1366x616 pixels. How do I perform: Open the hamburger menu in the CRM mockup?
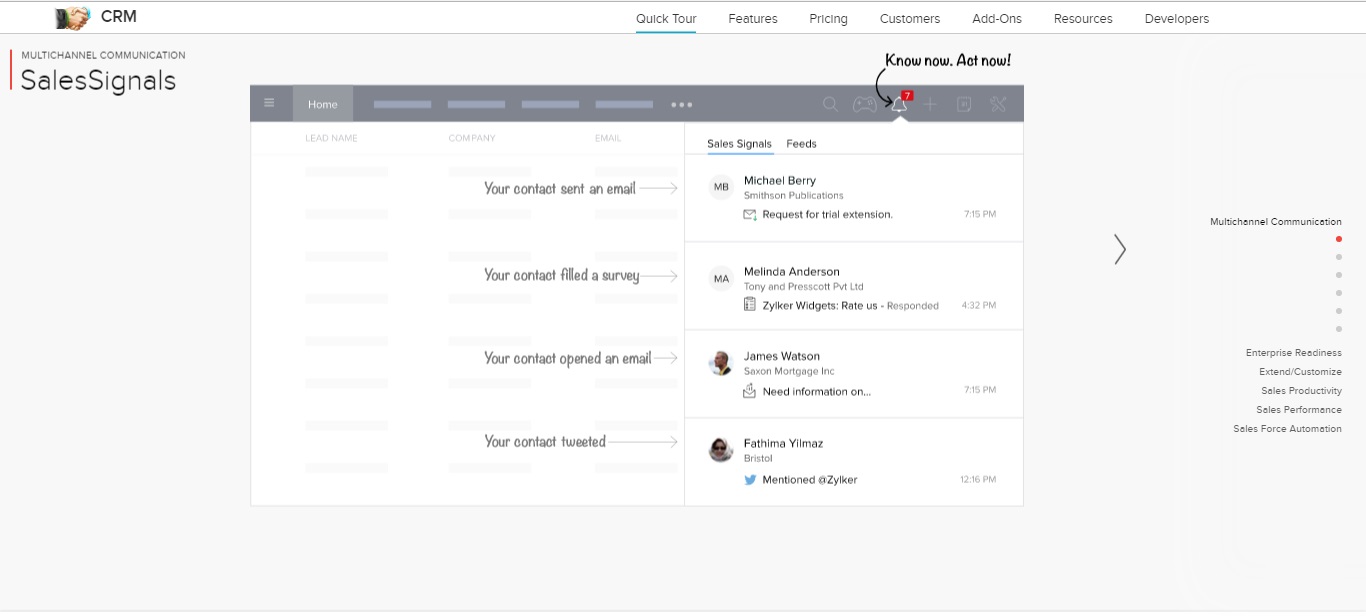(269, 103)
